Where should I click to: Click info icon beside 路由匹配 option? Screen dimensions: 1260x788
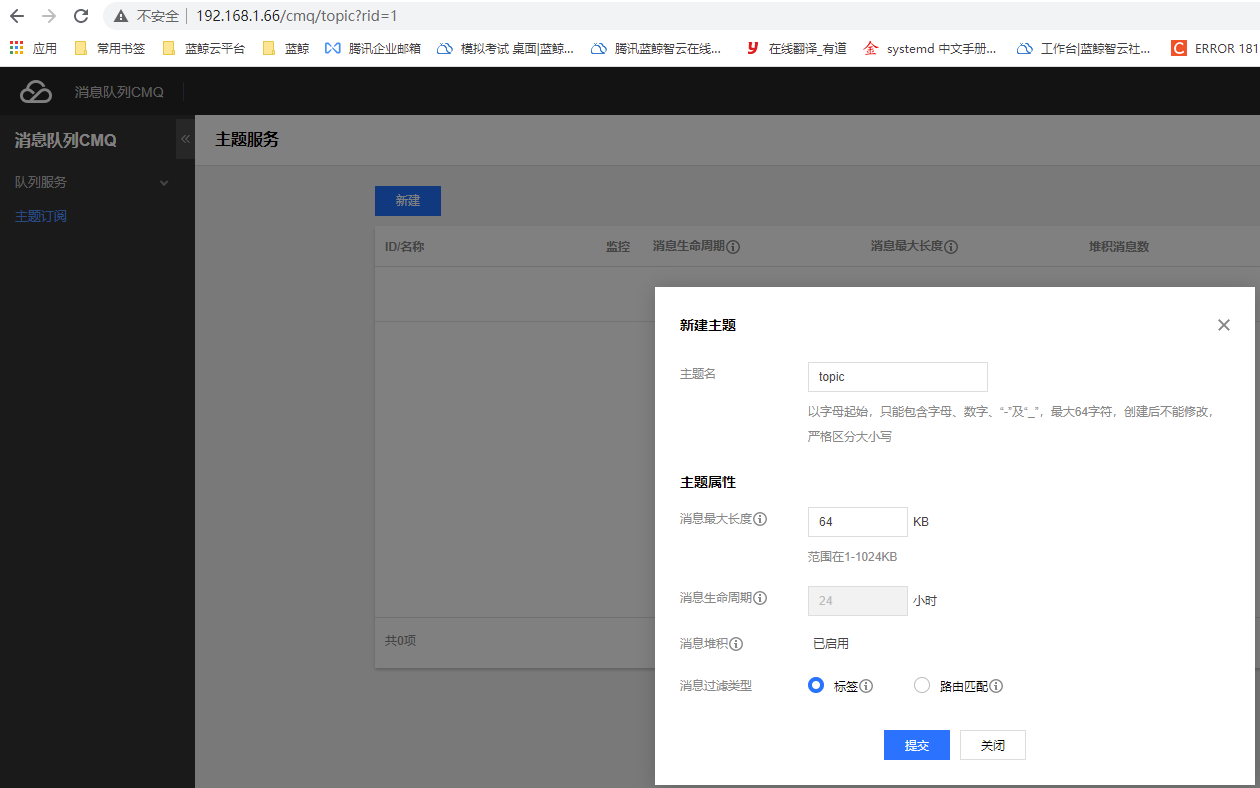(x=996, y=686)
